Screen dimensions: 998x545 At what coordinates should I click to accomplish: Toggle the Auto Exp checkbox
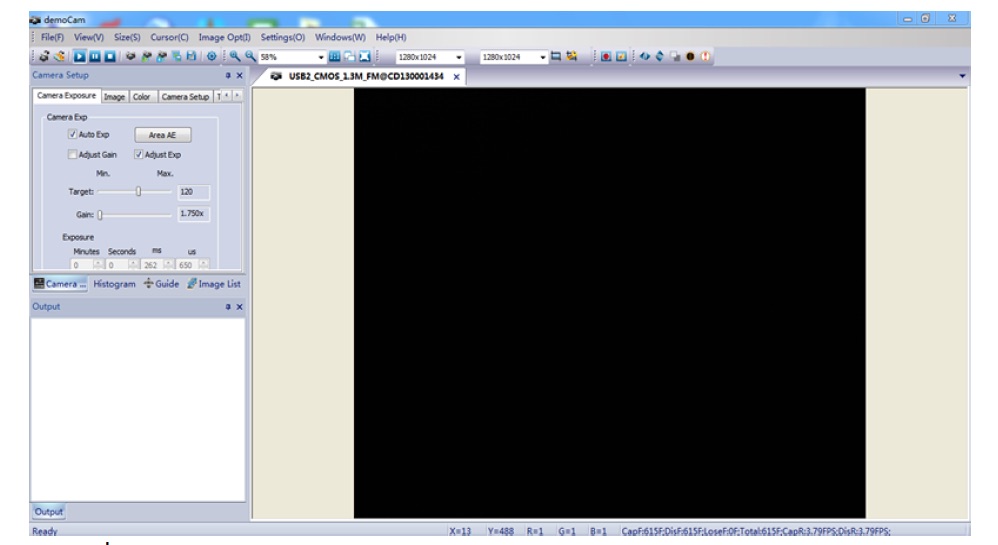coord(72,134)
